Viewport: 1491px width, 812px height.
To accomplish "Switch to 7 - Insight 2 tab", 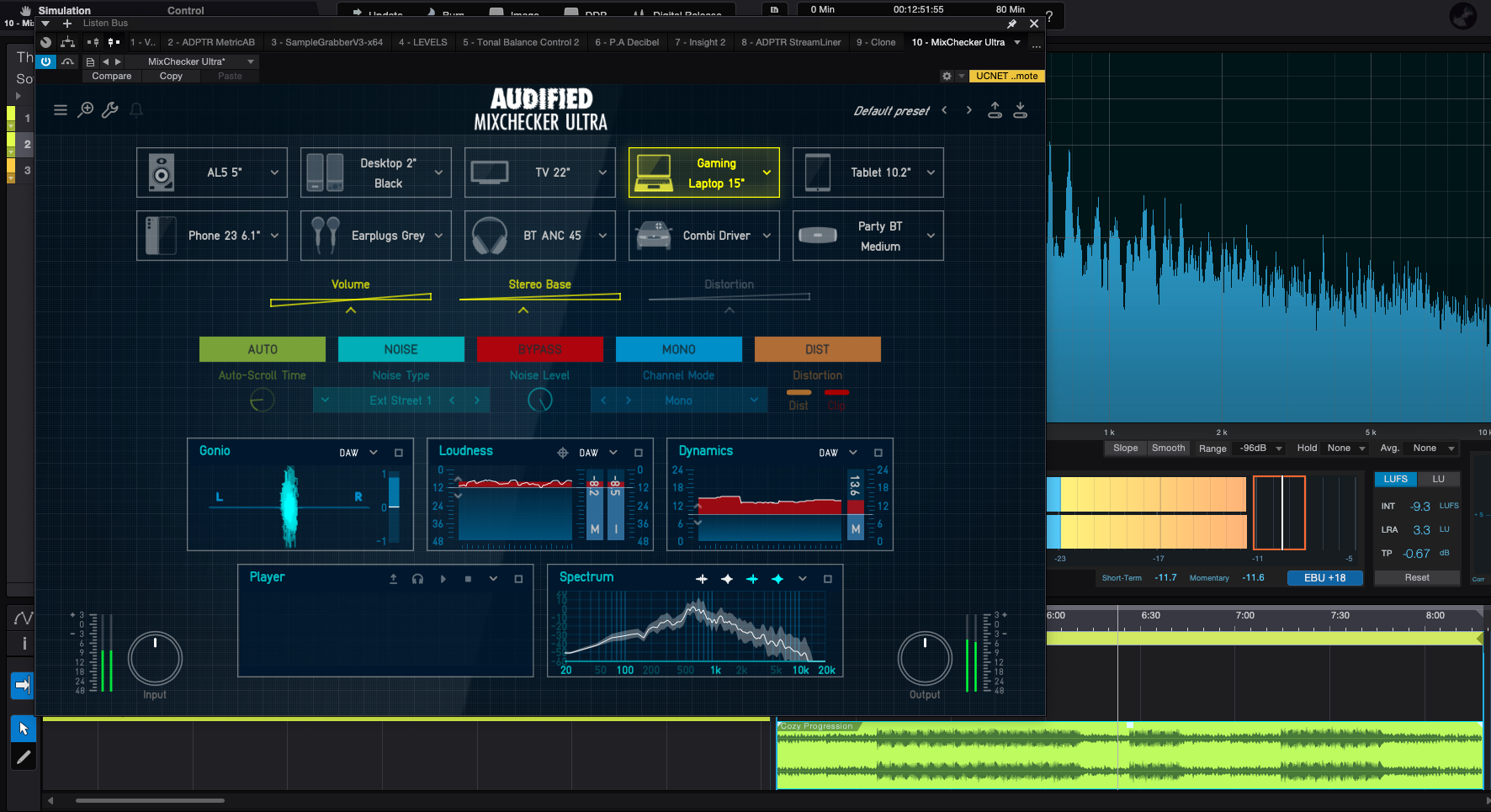I will (700, 42).
